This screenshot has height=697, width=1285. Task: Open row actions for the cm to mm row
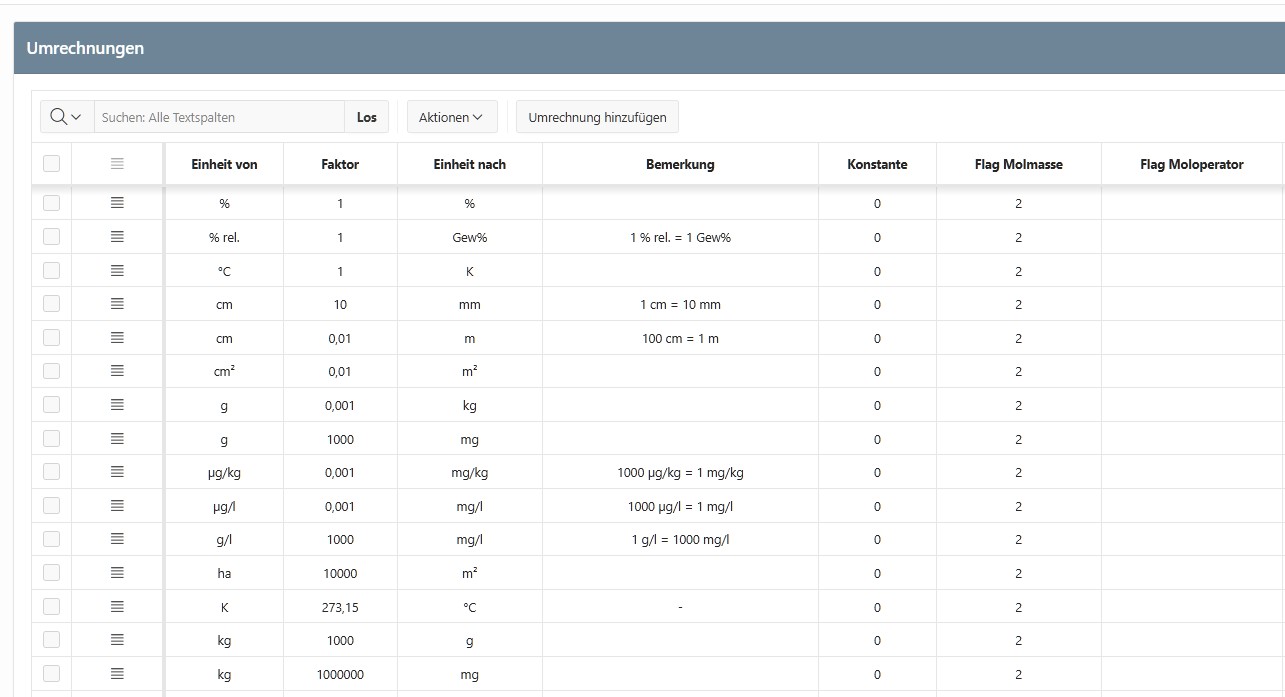117,304
